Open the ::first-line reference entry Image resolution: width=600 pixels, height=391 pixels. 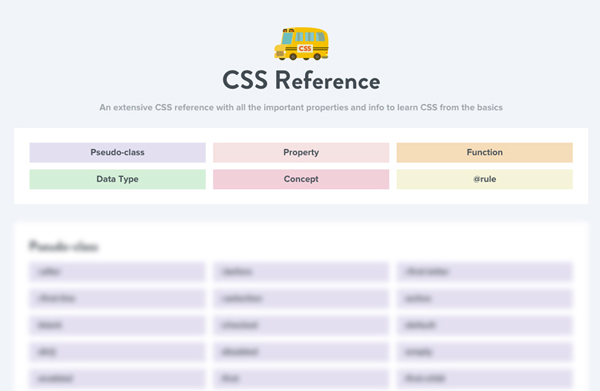tap(117, 298)
